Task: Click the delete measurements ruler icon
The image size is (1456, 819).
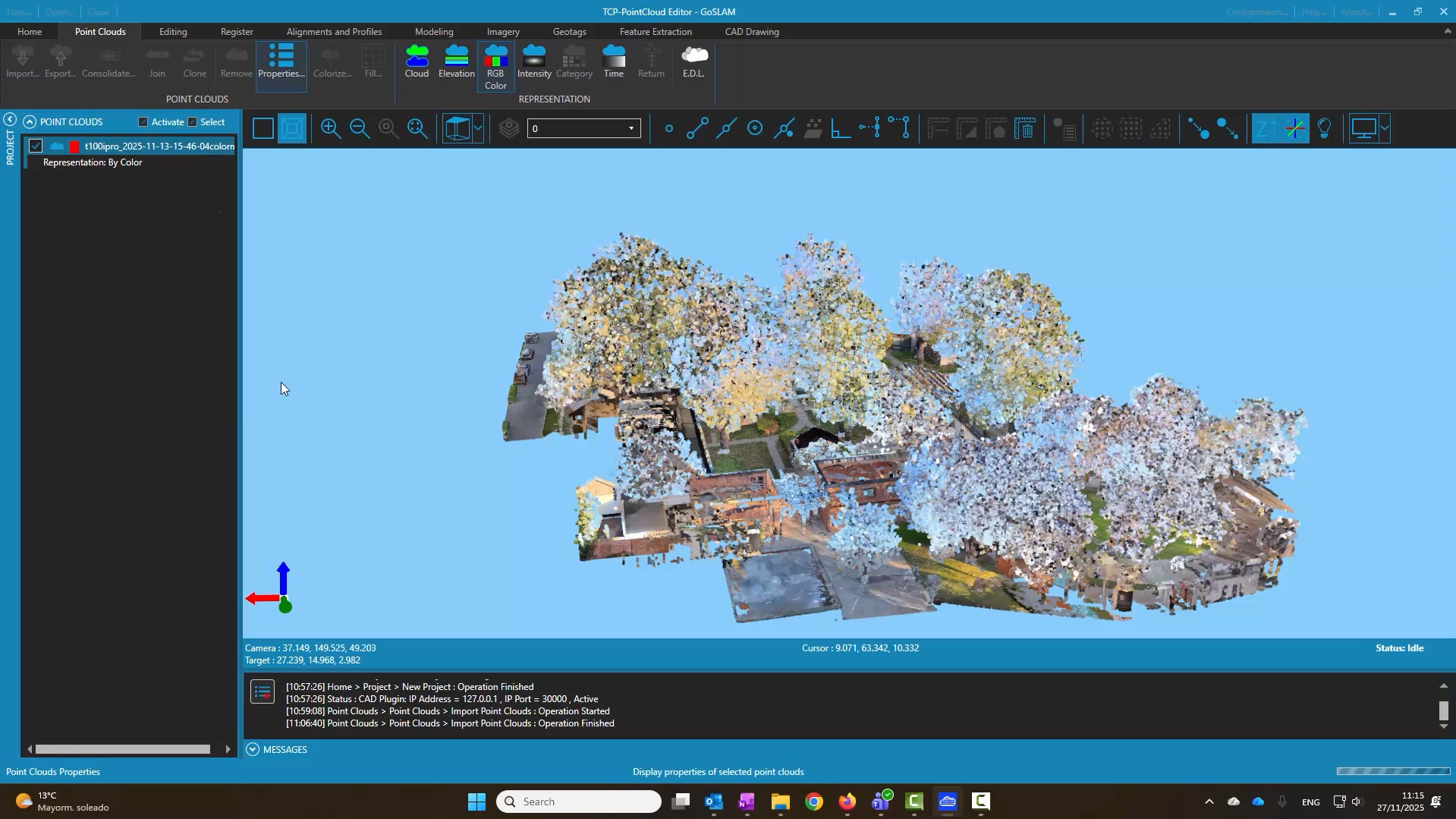Action: [1025, 128]
